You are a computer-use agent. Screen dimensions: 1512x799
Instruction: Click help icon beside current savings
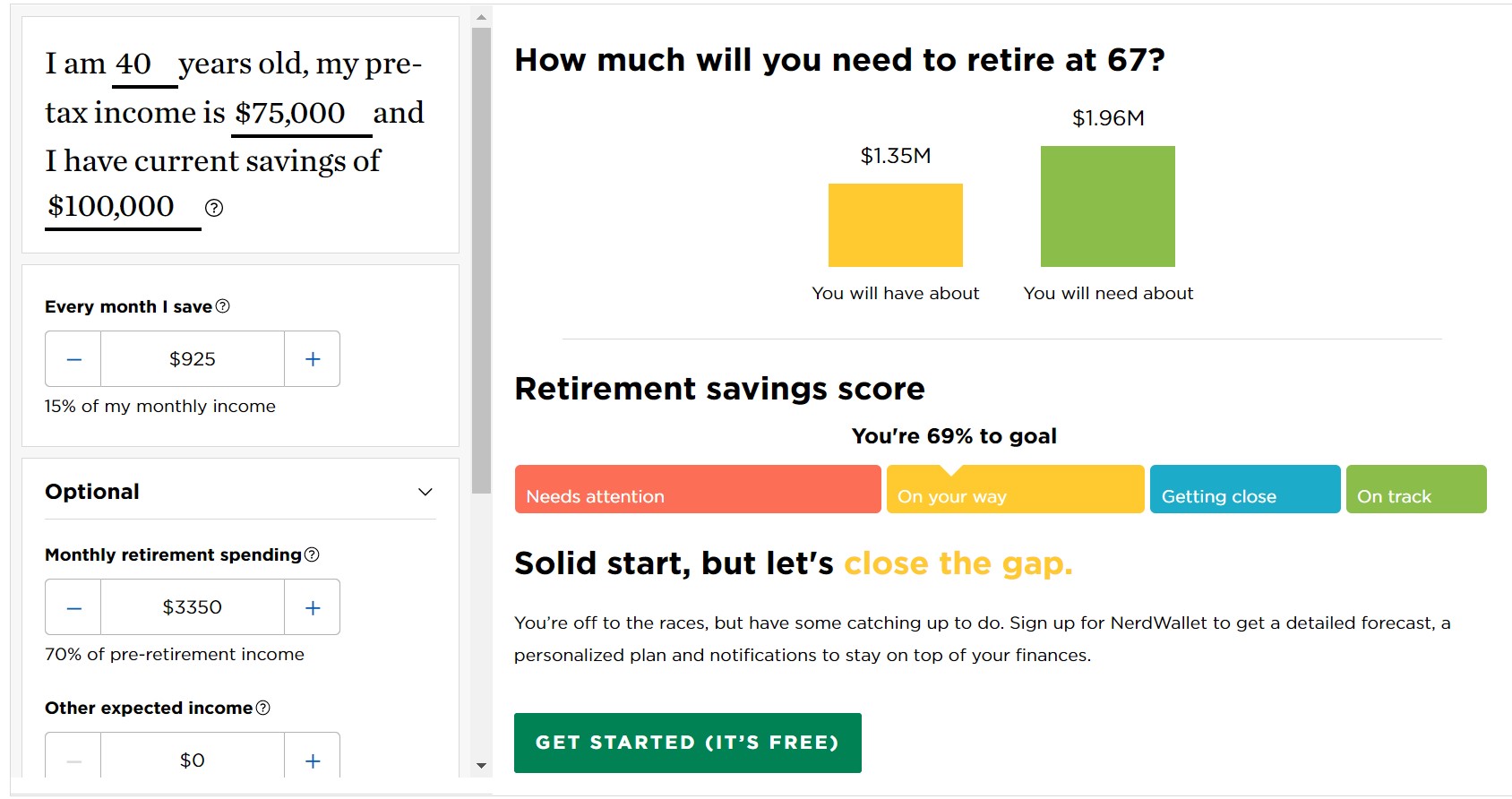(214, 208)
